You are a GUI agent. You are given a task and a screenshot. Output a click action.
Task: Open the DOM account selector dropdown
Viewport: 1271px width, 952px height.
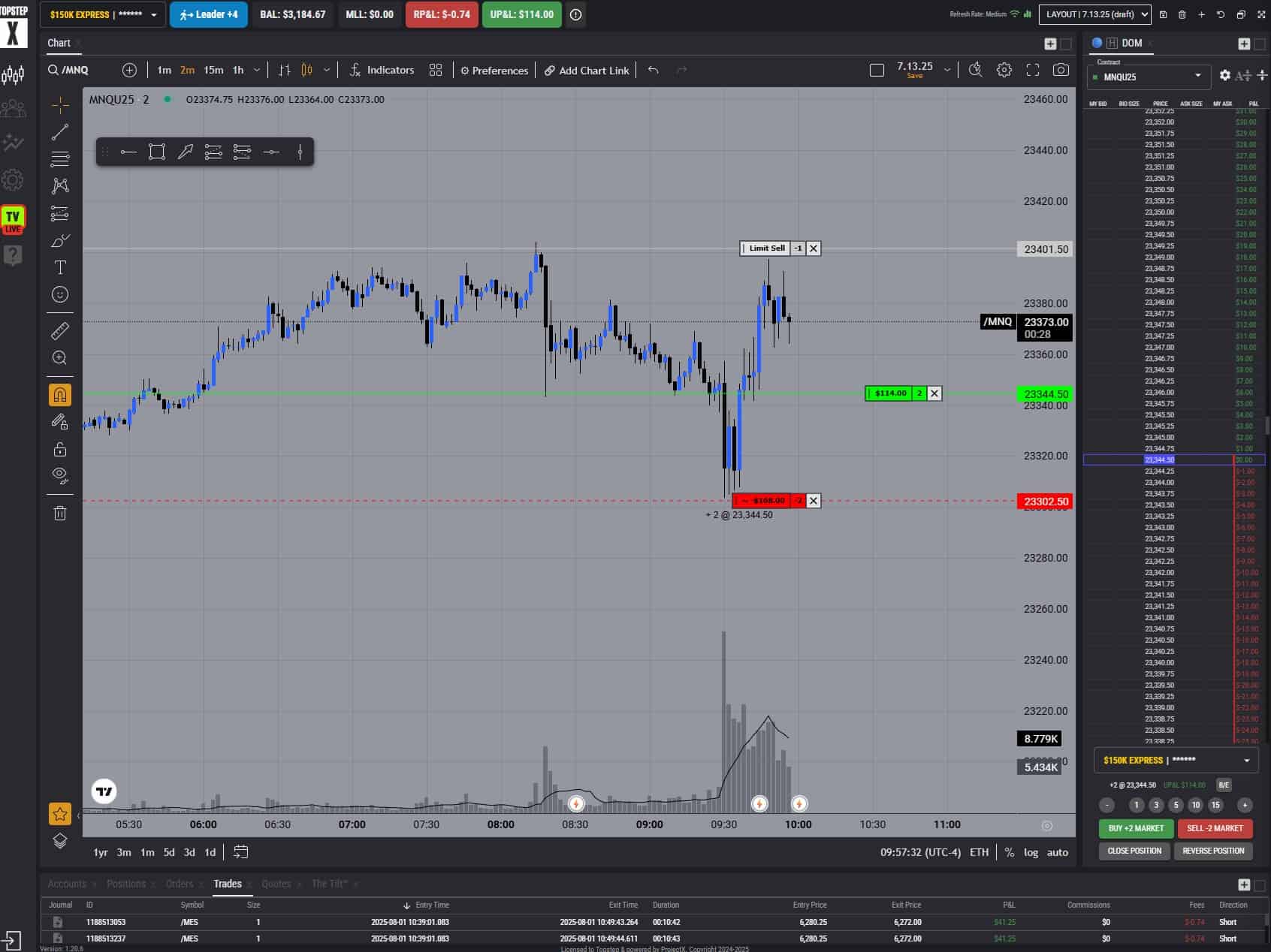click(1176, 760)
